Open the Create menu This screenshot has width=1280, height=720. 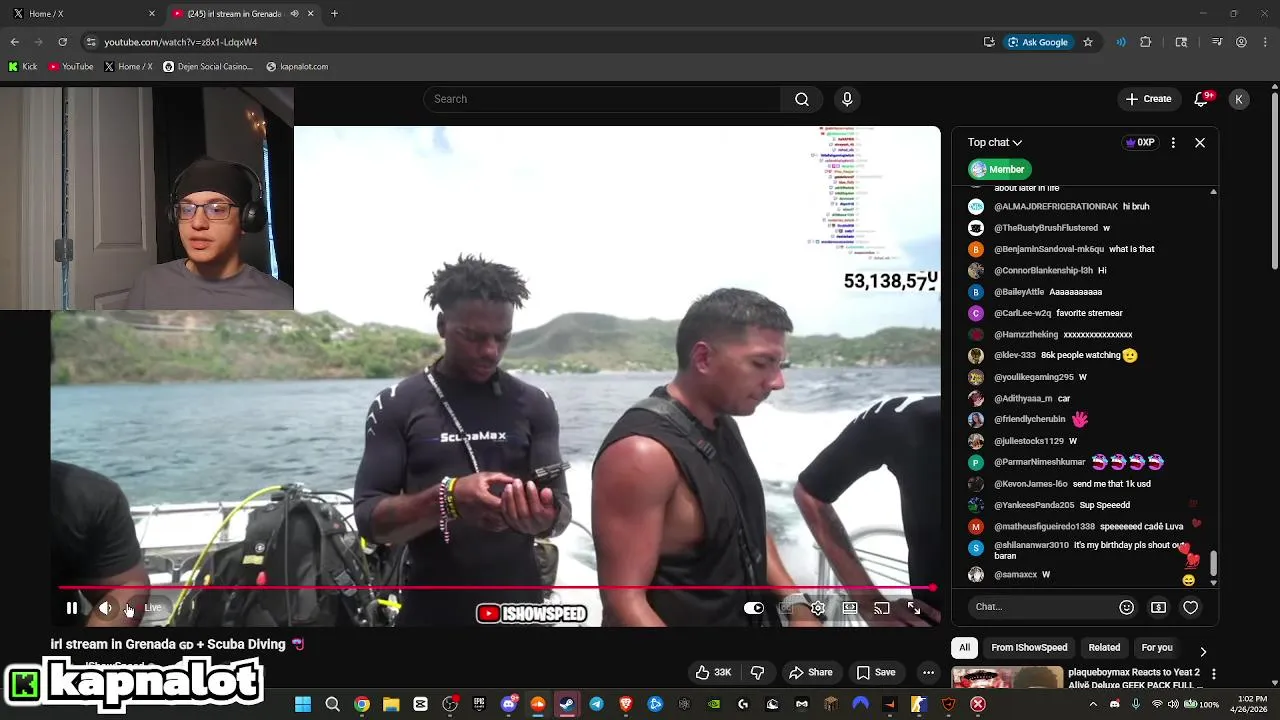[1148, 99]
